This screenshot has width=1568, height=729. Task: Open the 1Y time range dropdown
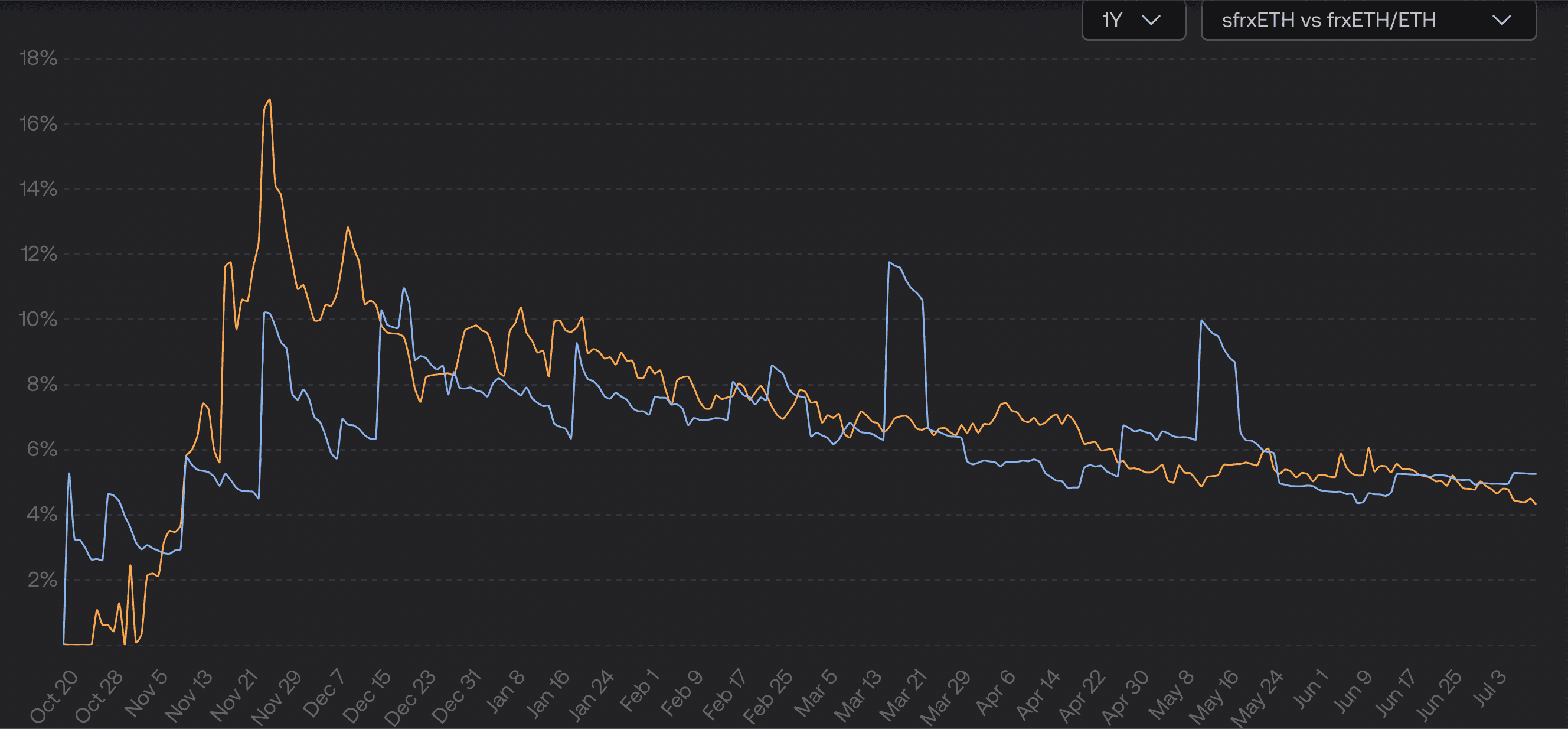1132,20
